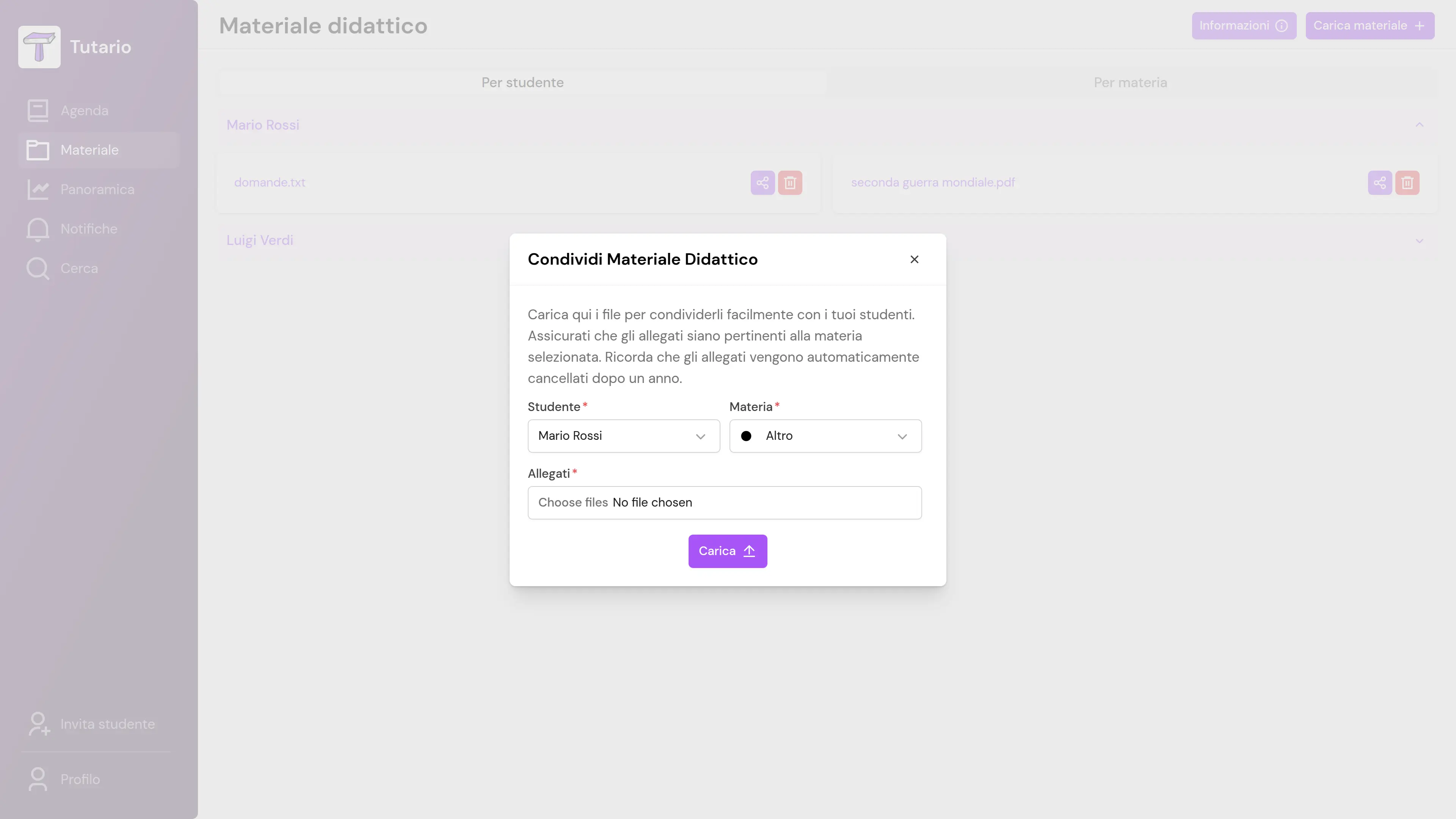Click the Tutario logo icon

click(x=39, y=47)
